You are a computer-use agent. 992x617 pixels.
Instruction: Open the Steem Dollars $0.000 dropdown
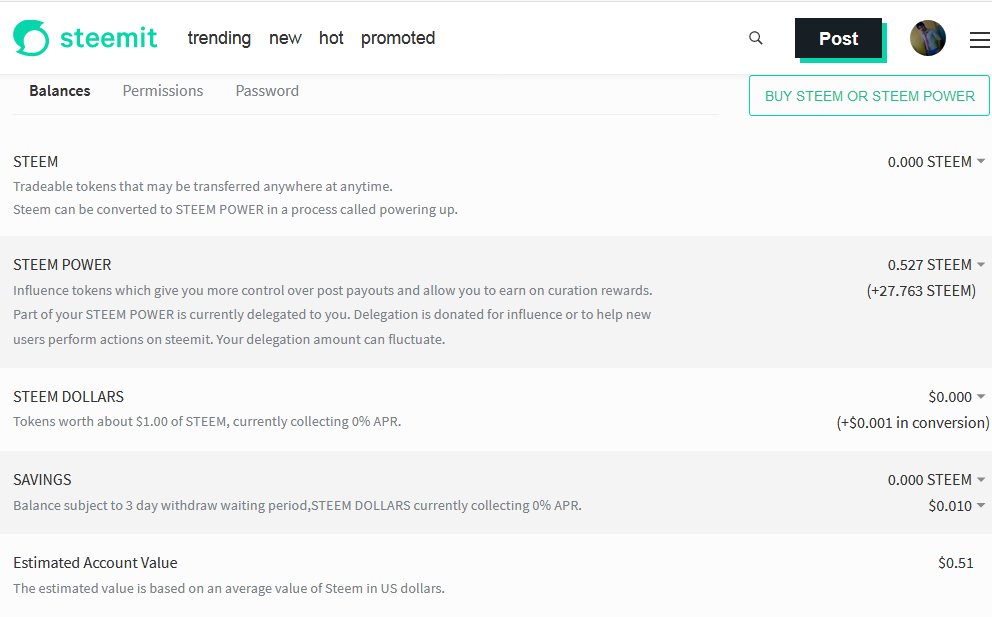(957, 397)
